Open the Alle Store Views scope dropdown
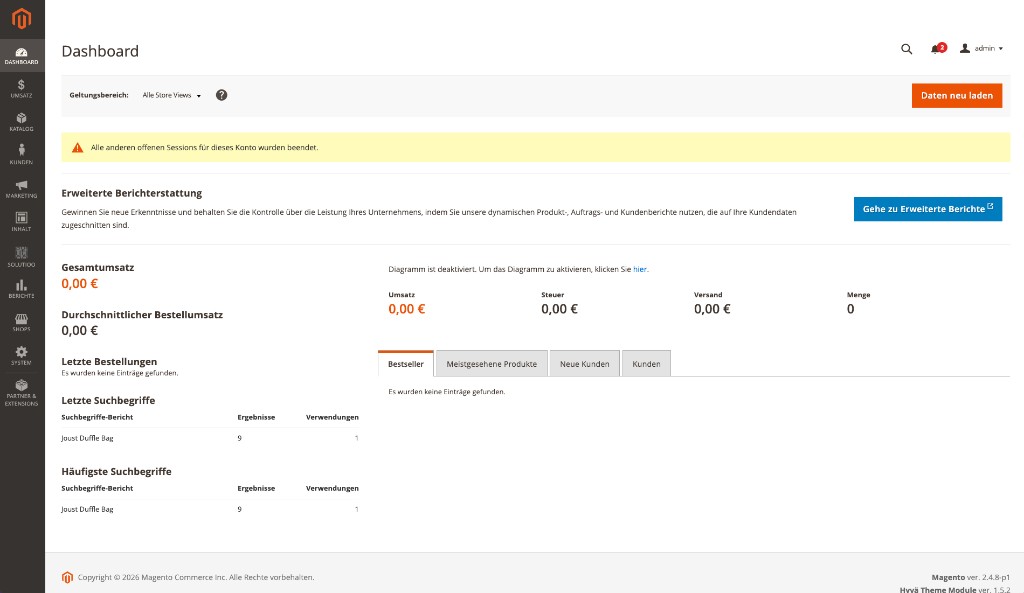Viewport: 1024px width, 593px height. pyautogui.click(x=172, y=95)
